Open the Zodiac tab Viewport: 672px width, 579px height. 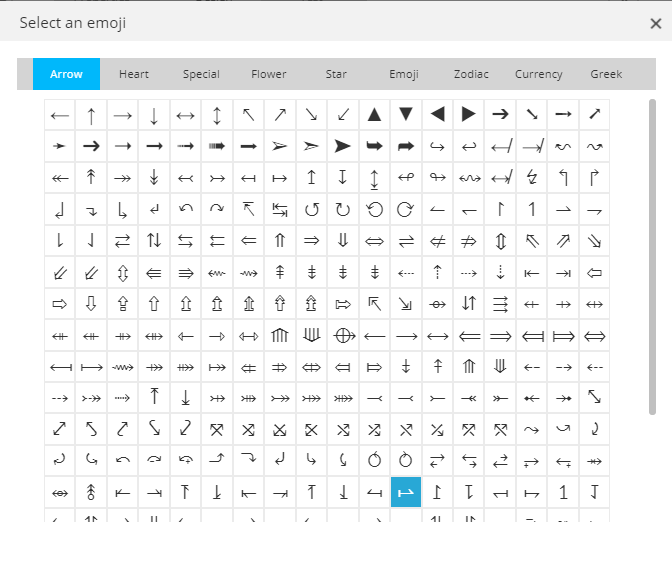pos(471,74)
